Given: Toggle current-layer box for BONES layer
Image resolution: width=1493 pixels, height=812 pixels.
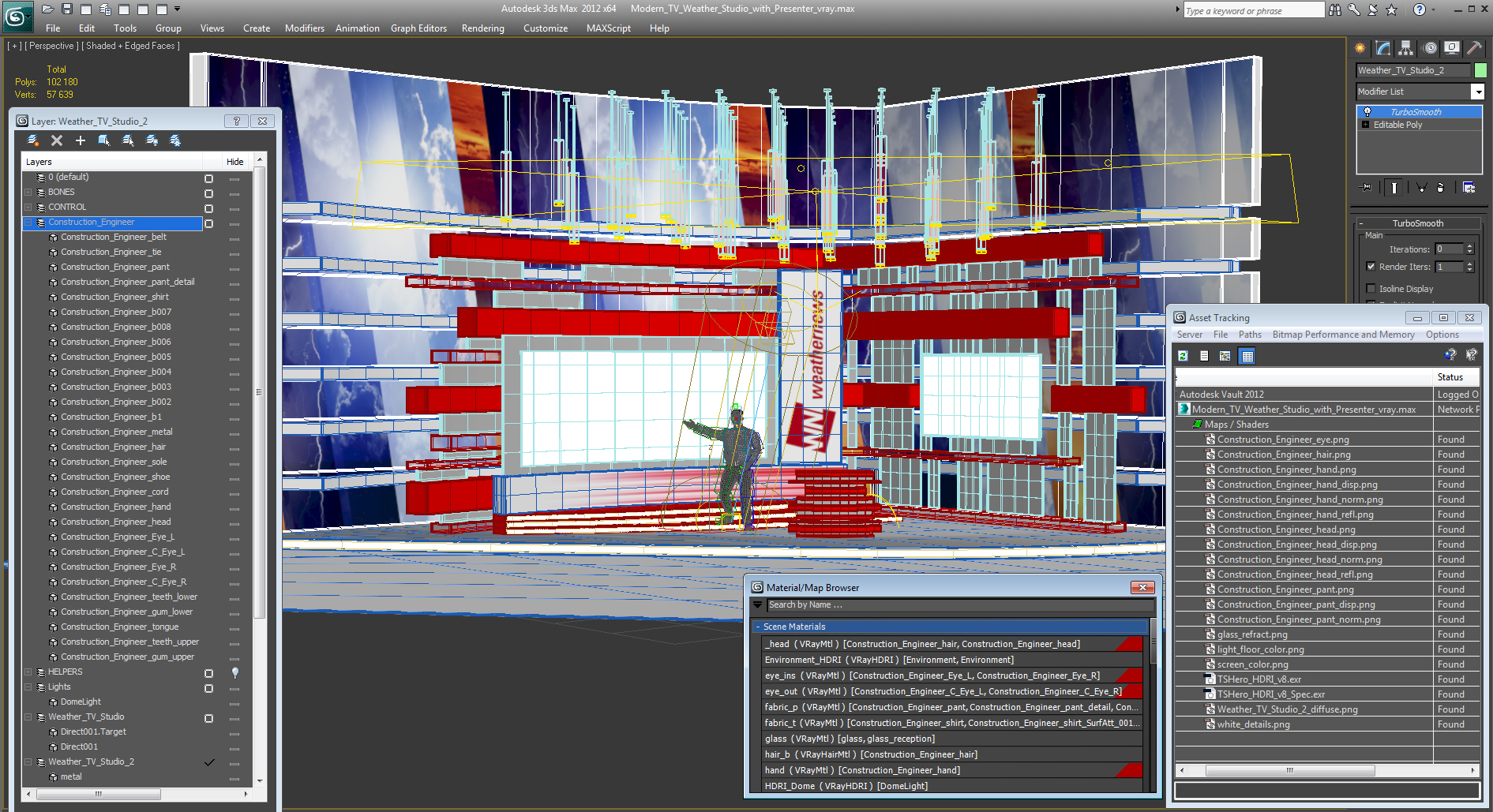Looking at the screenshot, I should (208, 193).
